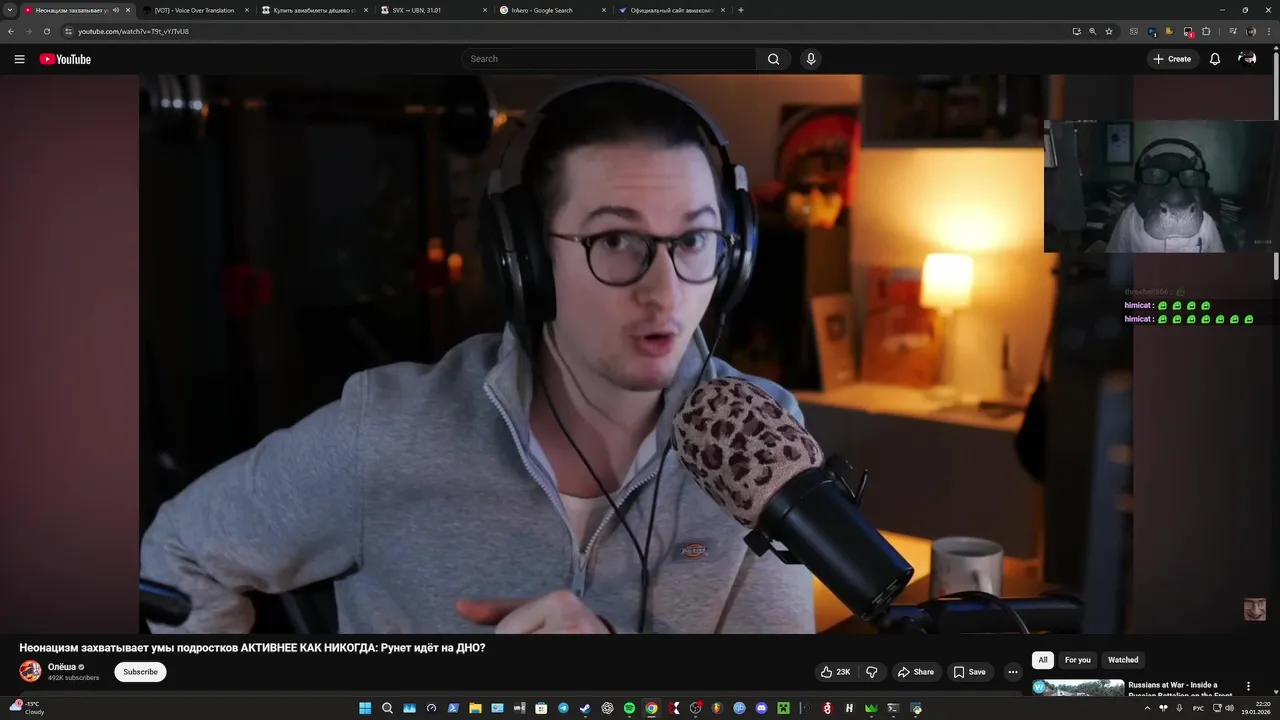Viewport: 1280px width, 720px height.
Task: Click the YouTube search magnifier button
Action: pyautogui.click(x=773, y=59)
